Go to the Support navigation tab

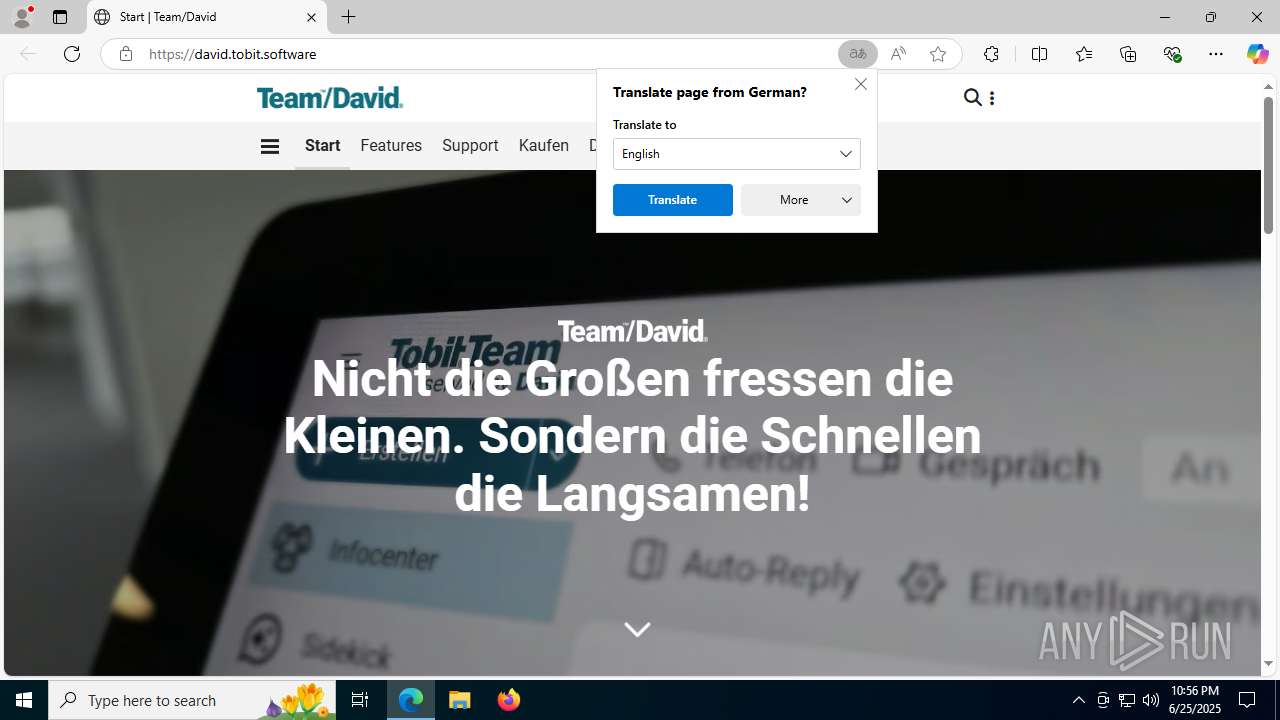tap(470, 146)
